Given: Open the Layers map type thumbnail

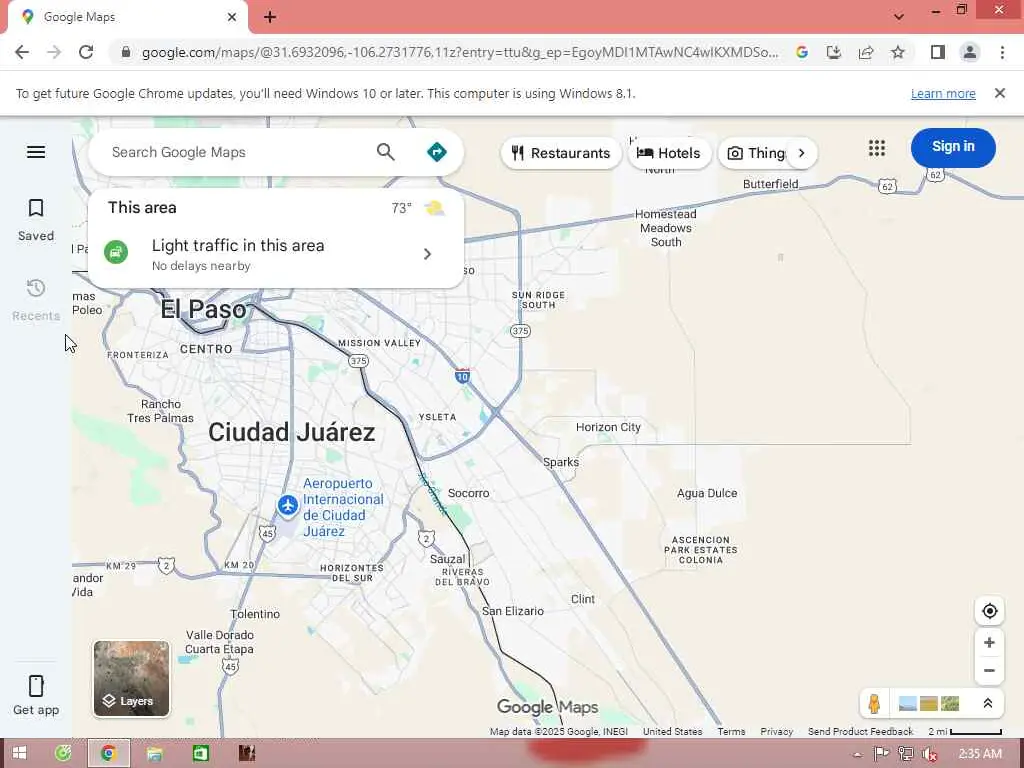Looking at the screenshot, I should point(131,679).
